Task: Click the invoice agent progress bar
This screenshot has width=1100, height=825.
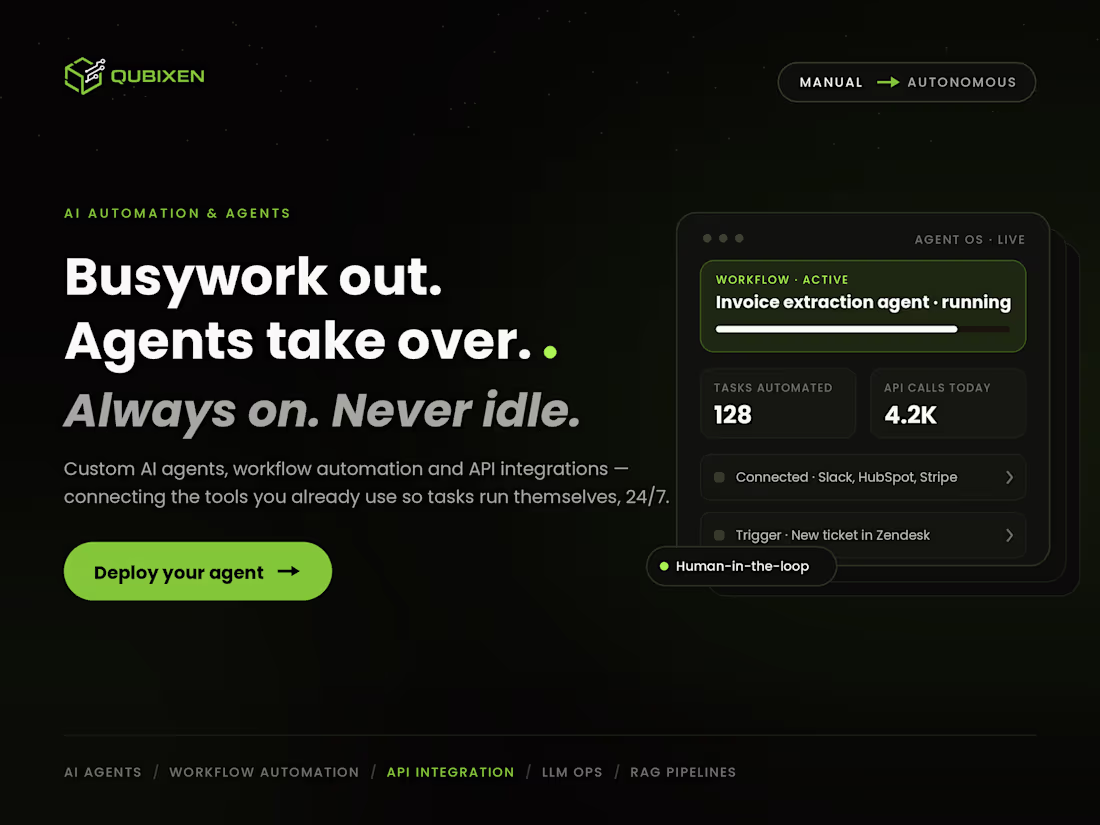Action: (863, 329)
